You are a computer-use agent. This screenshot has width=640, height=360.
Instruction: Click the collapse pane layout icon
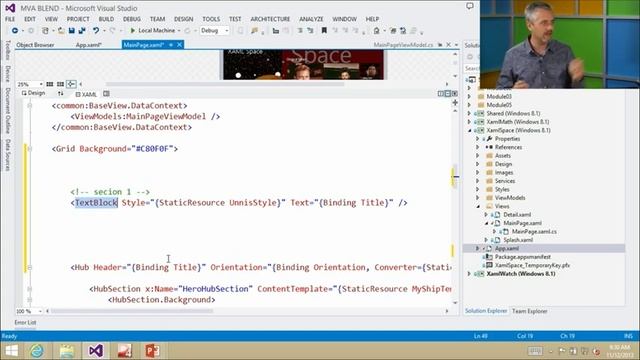click(x=454, y=94)
